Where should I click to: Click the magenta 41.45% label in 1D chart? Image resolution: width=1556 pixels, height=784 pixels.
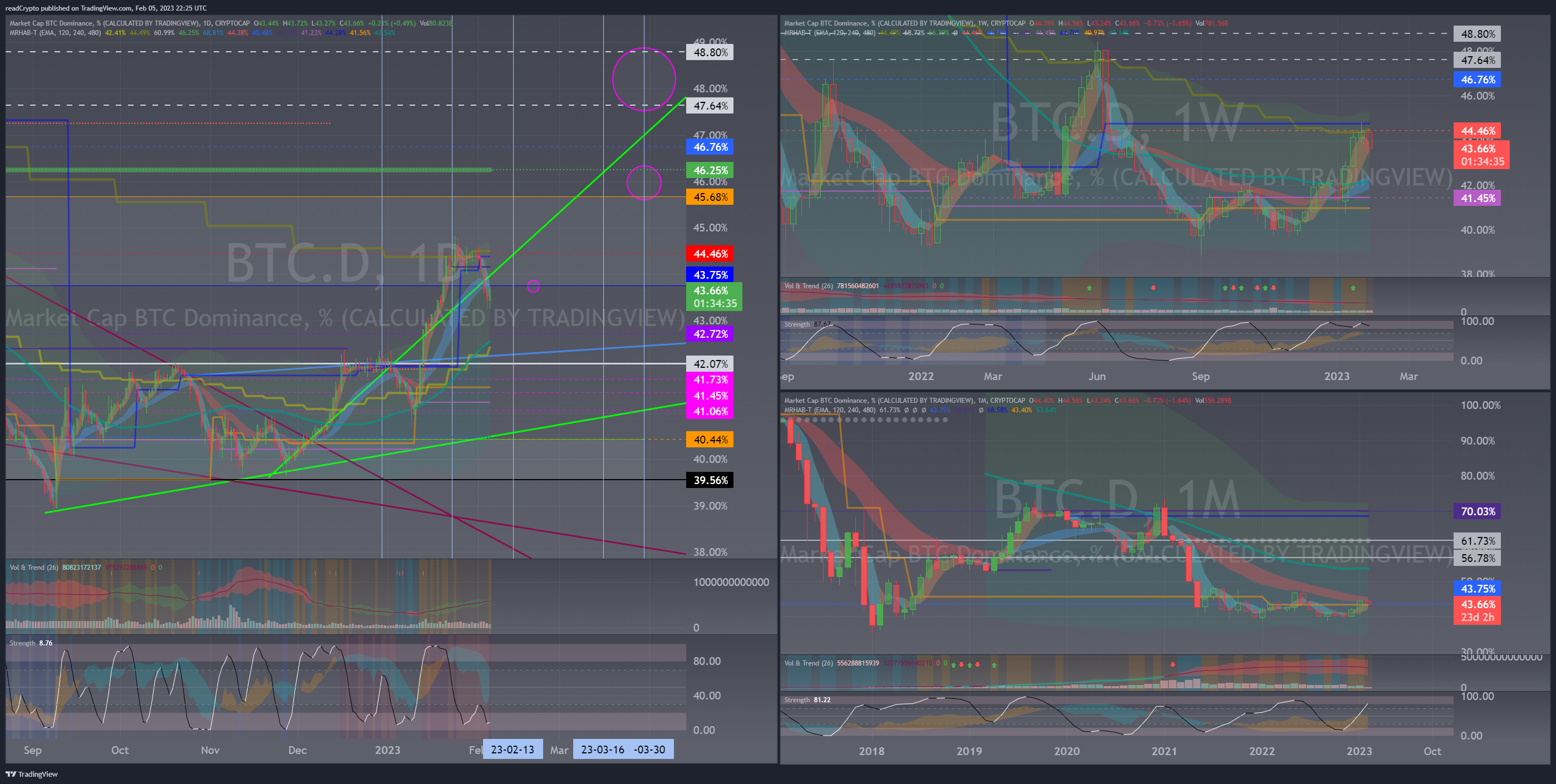[x=710, y=396]
